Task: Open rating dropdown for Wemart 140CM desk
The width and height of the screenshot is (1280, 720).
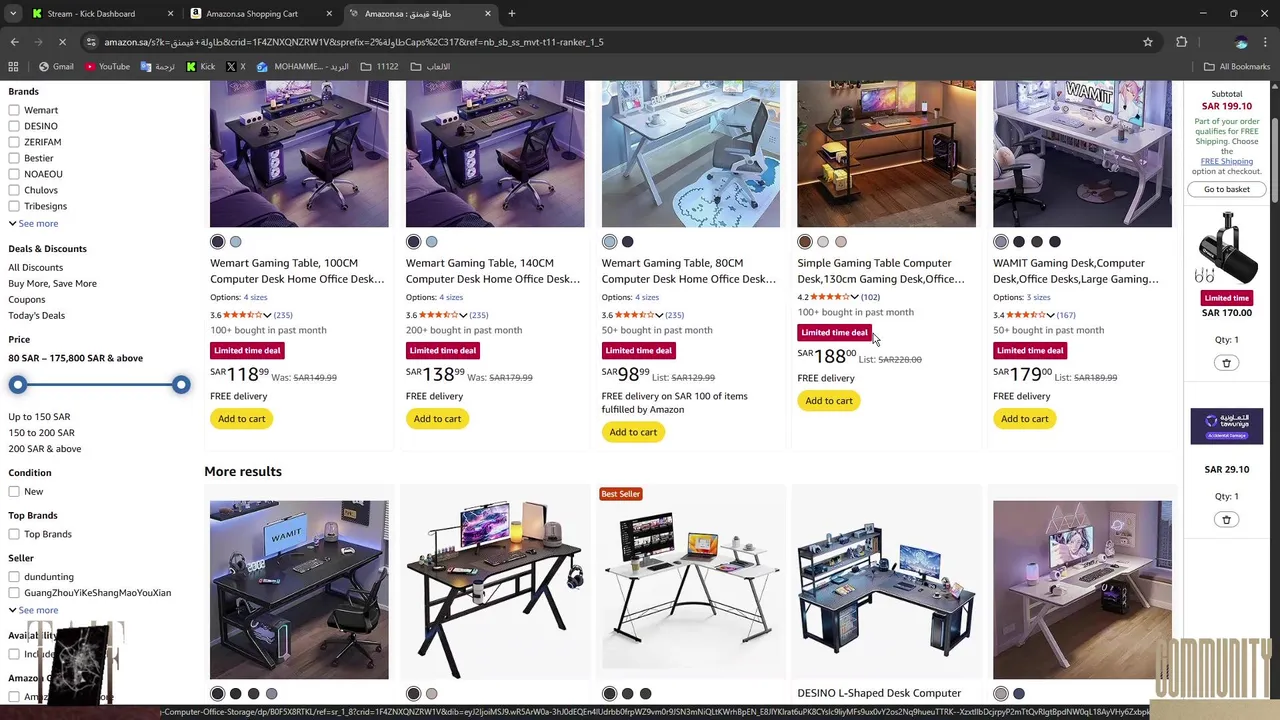Action: click(463, 315)
